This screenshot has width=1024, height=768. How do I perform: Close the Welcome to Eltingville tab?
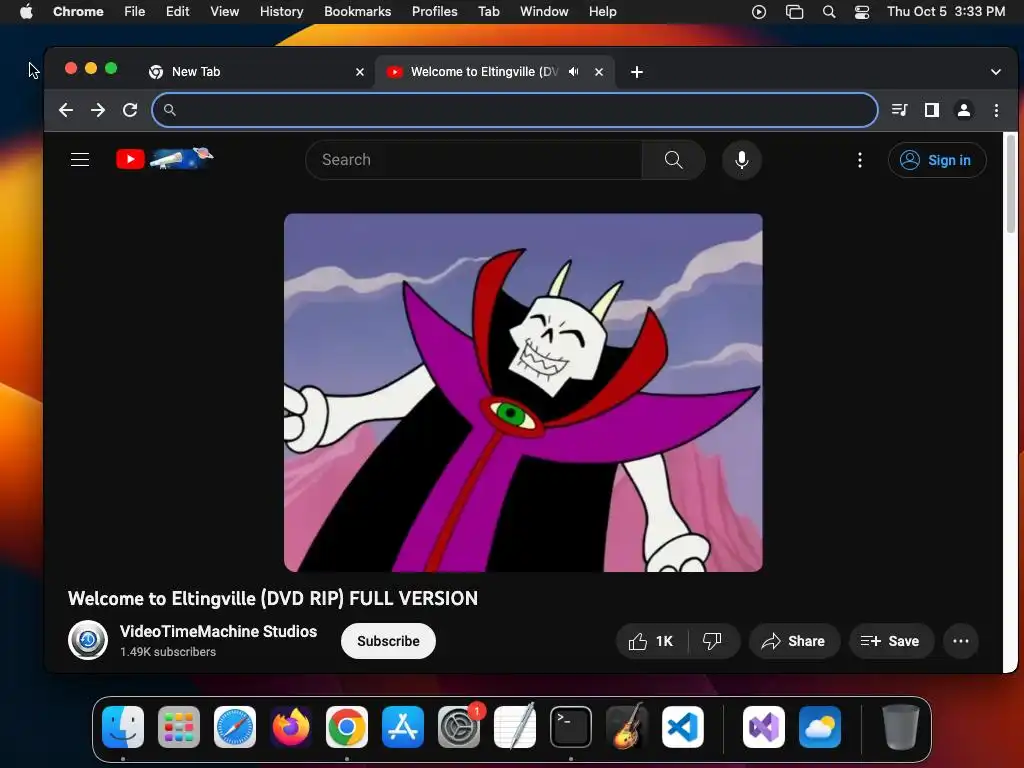[598, 72]
